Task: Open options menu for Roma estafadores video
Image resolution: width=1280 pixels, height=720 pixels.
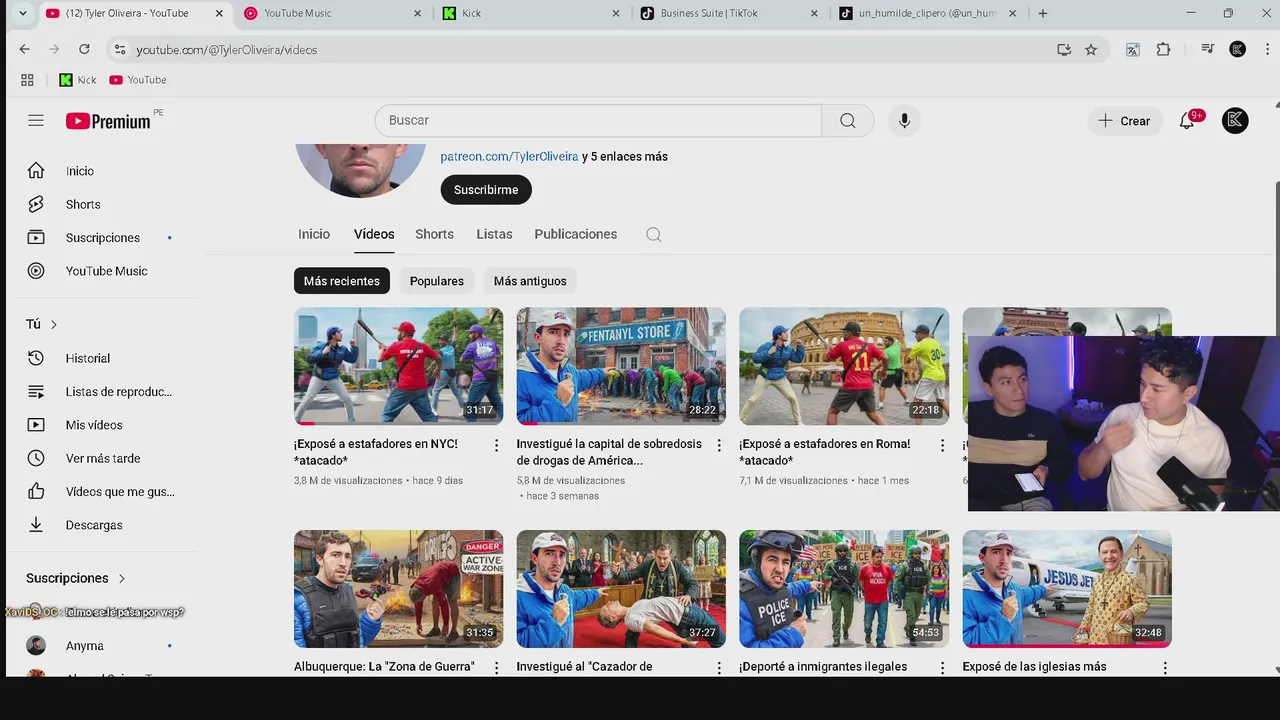Action: (941, 446)
